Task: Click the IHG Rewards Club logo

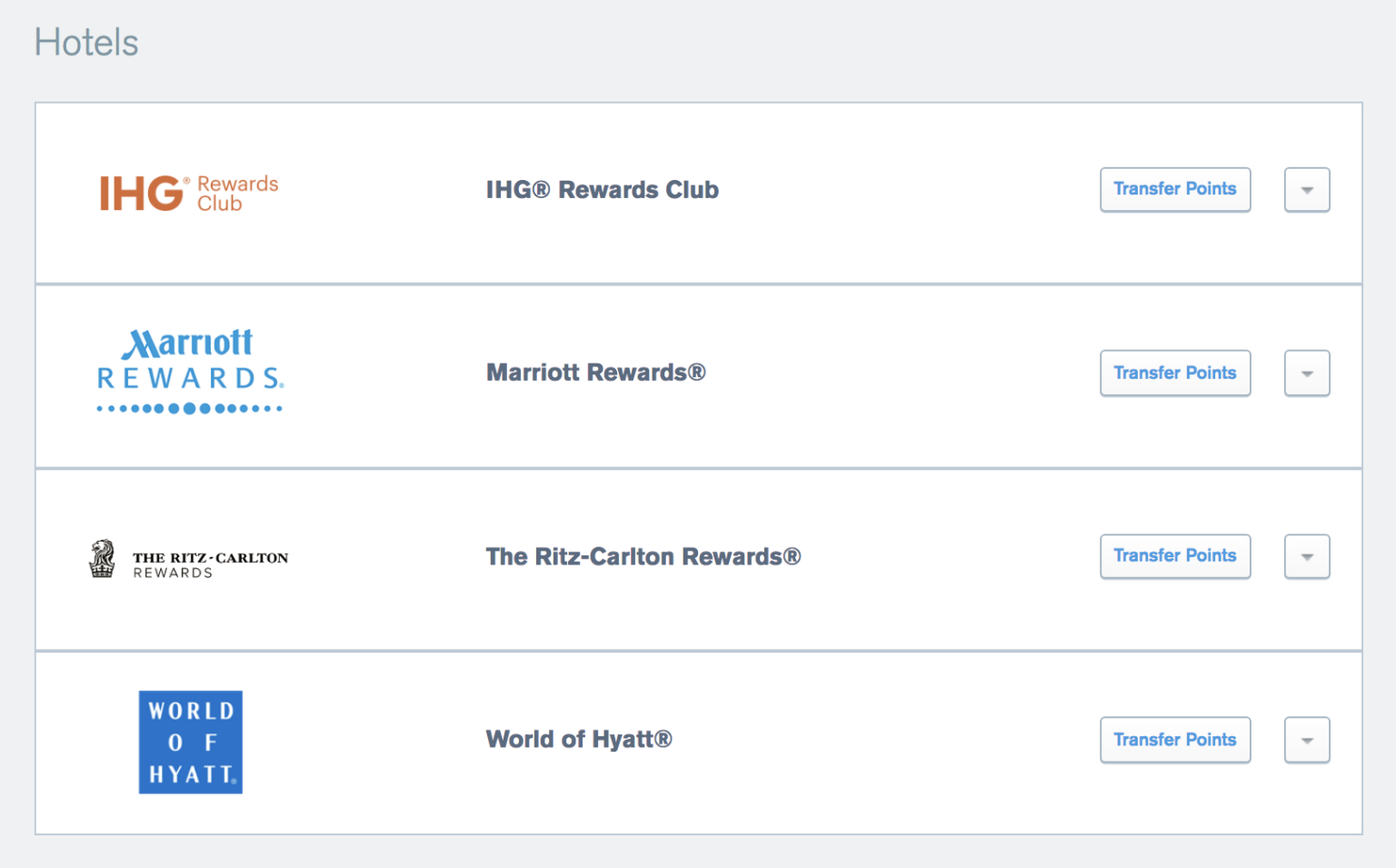Action: point(189,192)
